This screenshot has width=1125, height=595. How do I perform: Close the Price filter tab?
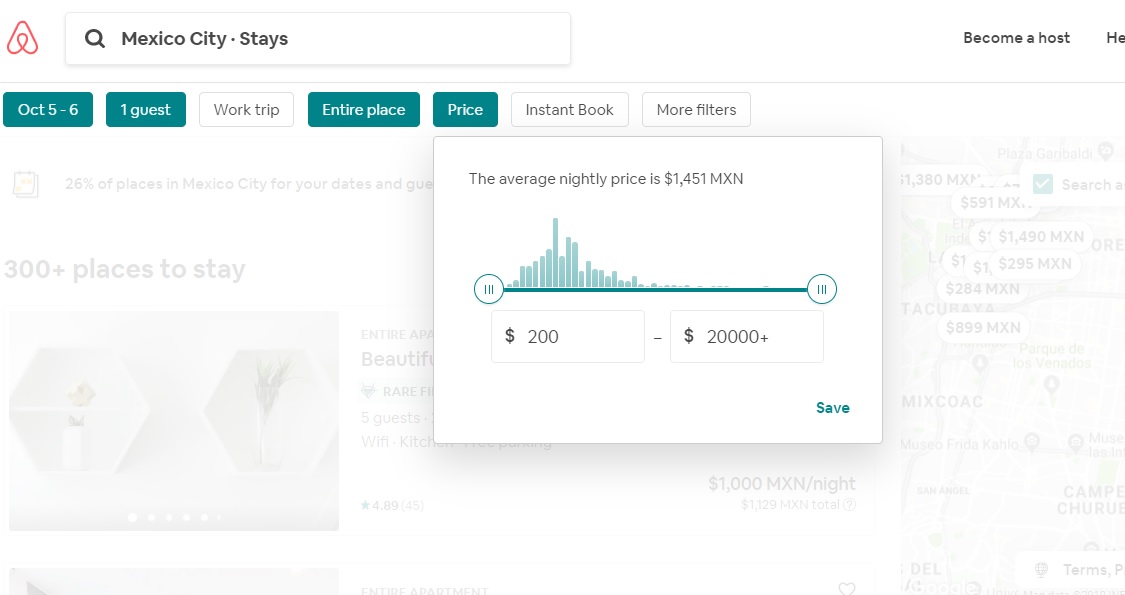[465, 110]
